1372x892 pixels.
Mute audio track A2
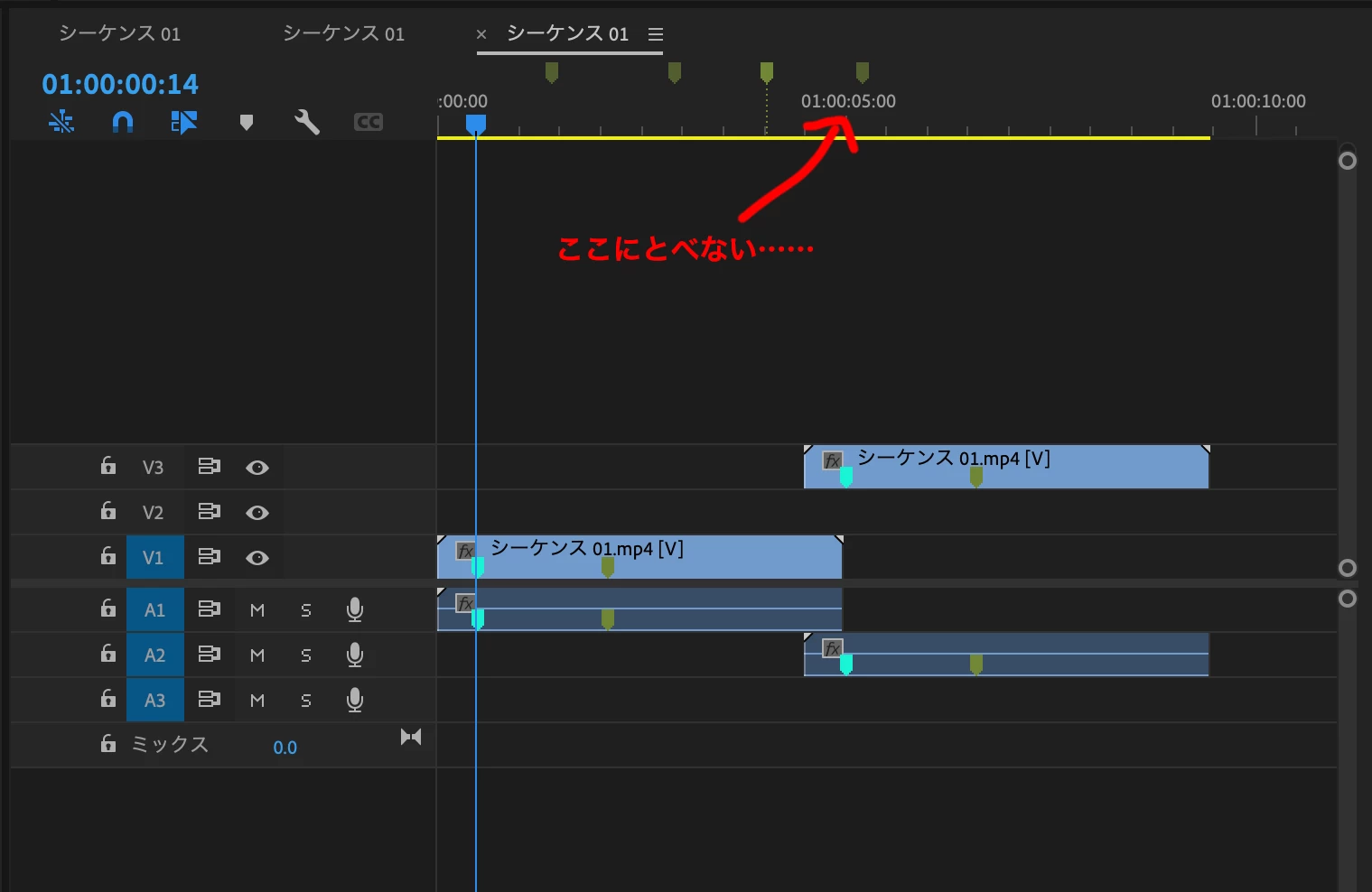point(257,655)
